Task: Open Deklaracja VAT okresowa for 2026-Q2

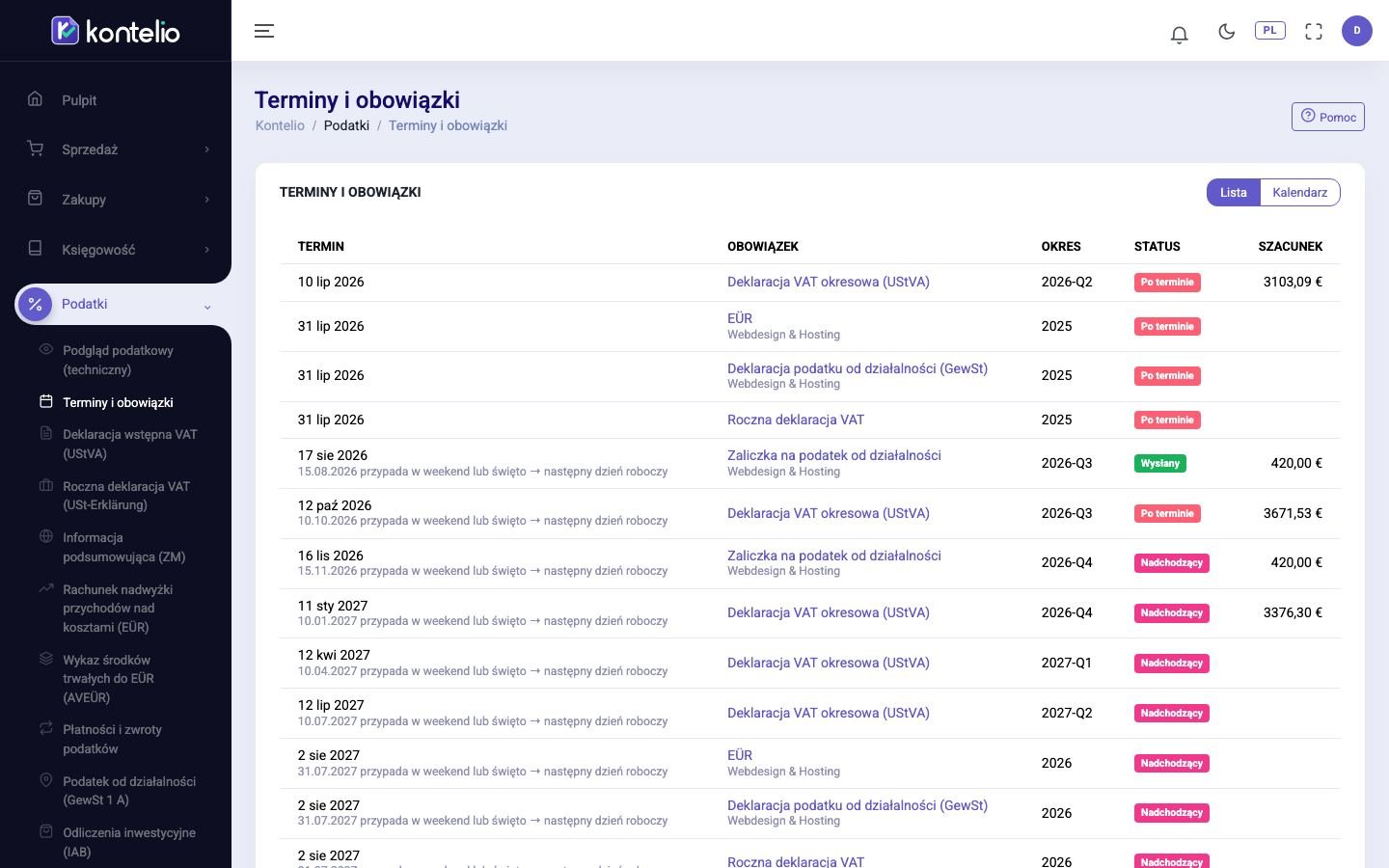Action: 829,282
